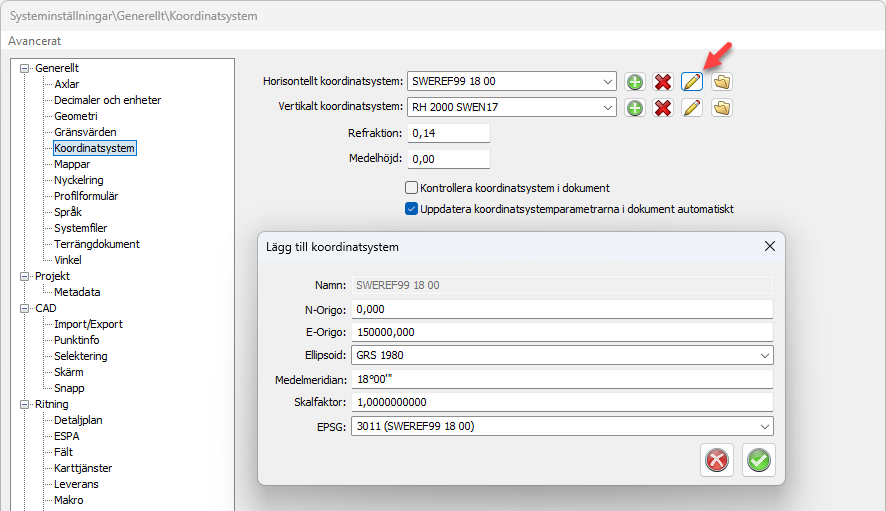Open the EPSG 3011 dropdown list

tap(765, 427)
